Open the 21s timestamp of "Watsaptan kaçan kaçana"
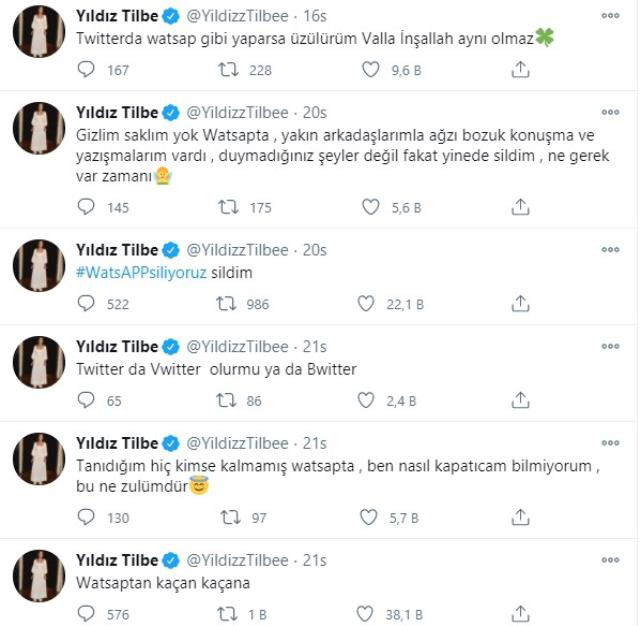Screen dimensions: 640x626 click(314, 560)
